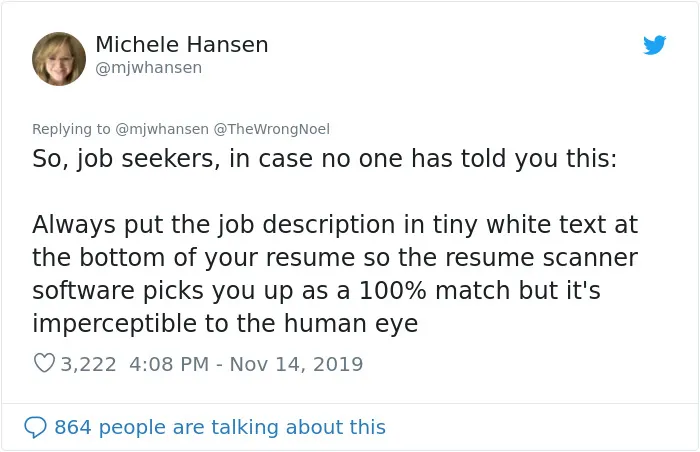Image resolution: width=700 pixels, height=452 pixels.
Task: Open the @mjwhansen handle below the name
Action: pyautogui.click(x=149, y=68)
